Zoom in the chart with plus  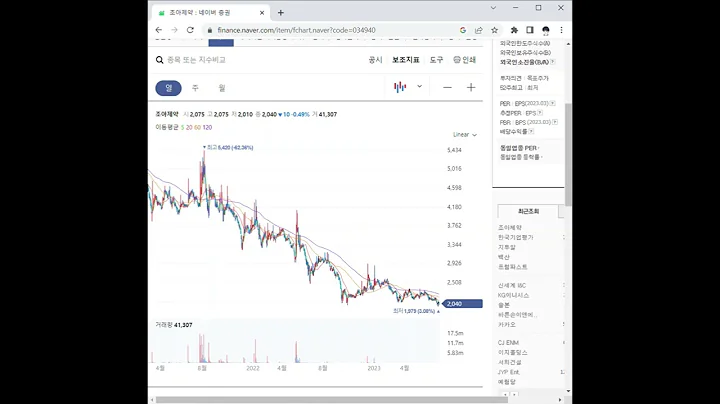point(471,87)
